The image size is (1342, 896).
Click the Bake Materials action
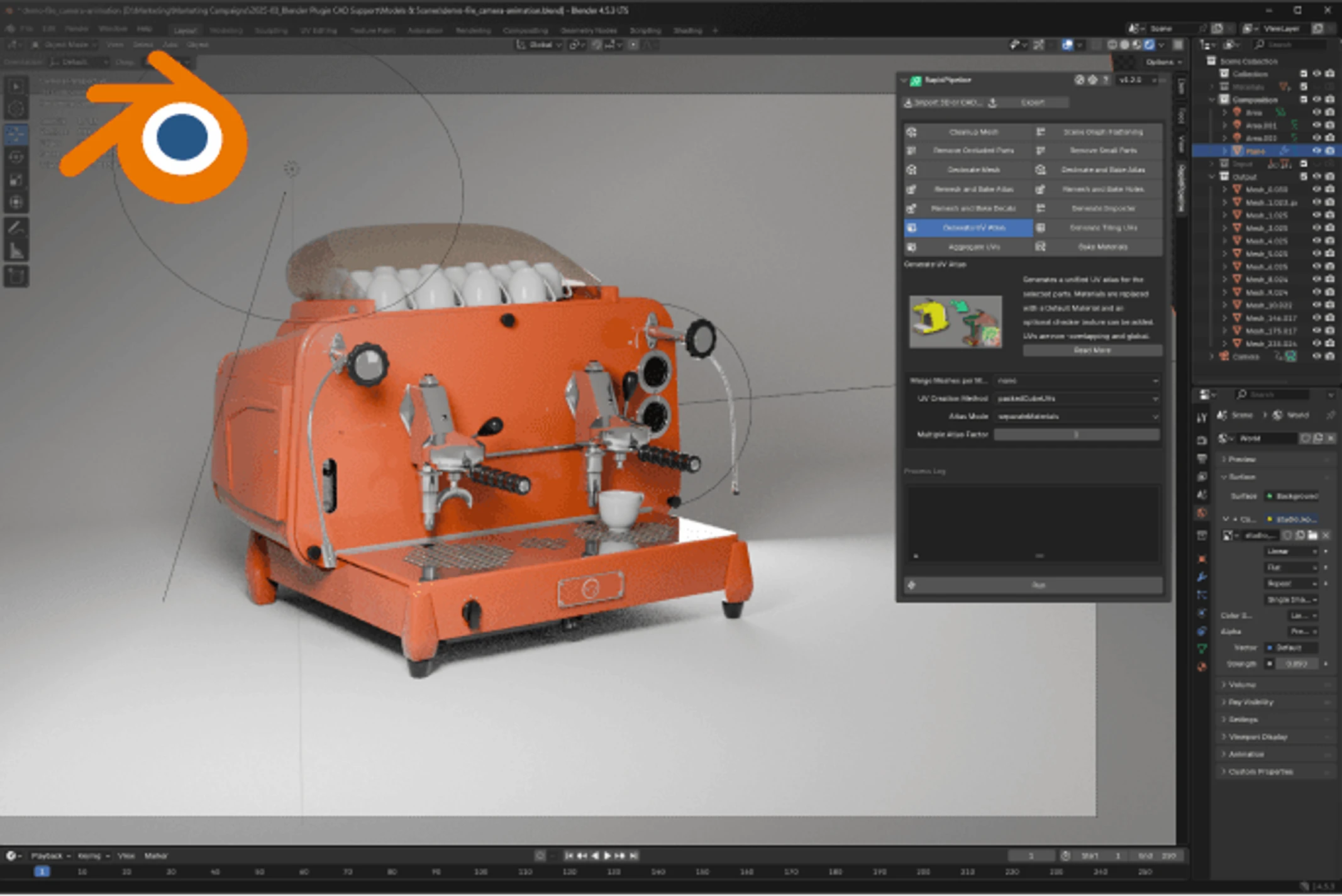pos(1102,247)
